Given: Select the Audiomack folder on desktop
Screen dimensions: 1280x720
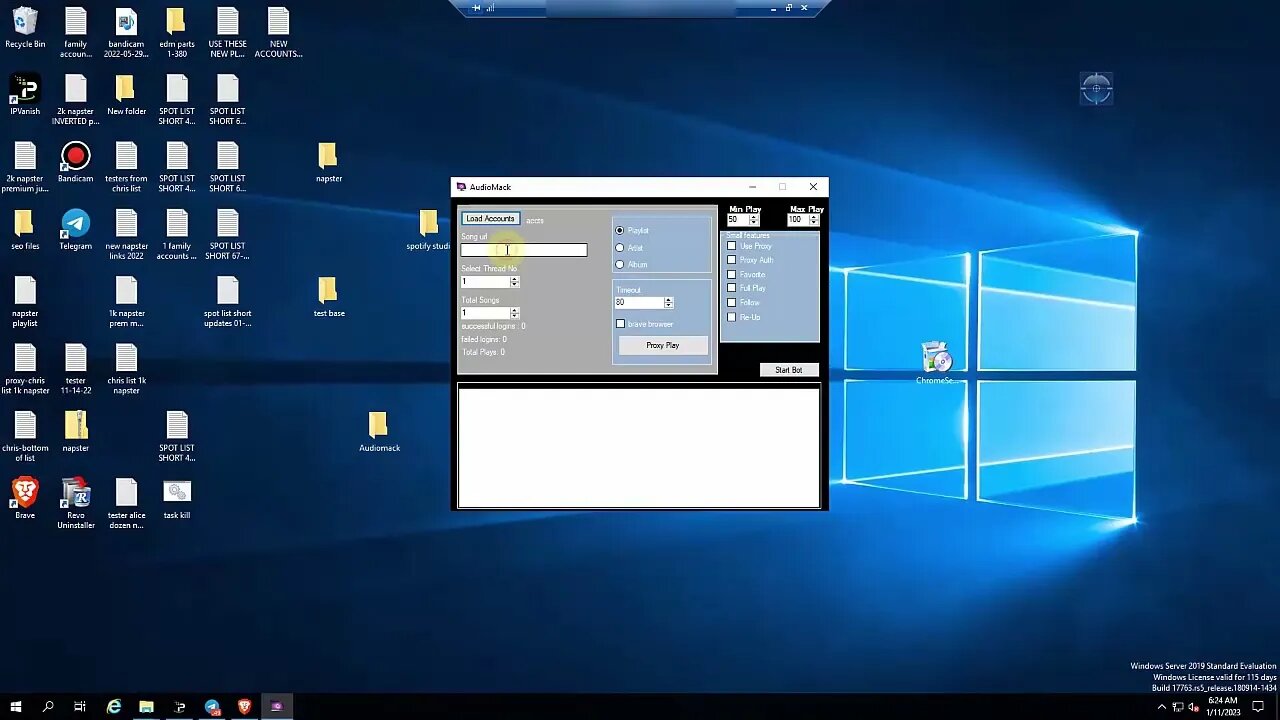Looking at the screenshot, I should 379,431.
